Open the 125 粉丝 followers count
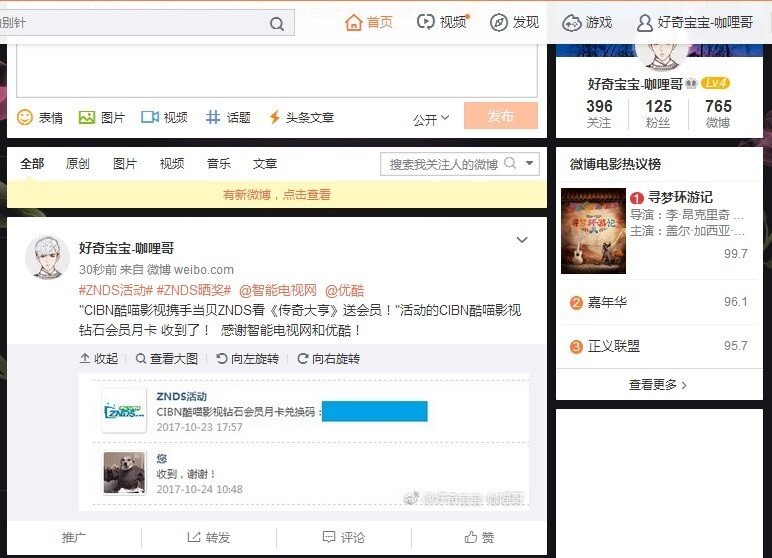The height and width of the screenshot is (558, 772). [658, 113]
